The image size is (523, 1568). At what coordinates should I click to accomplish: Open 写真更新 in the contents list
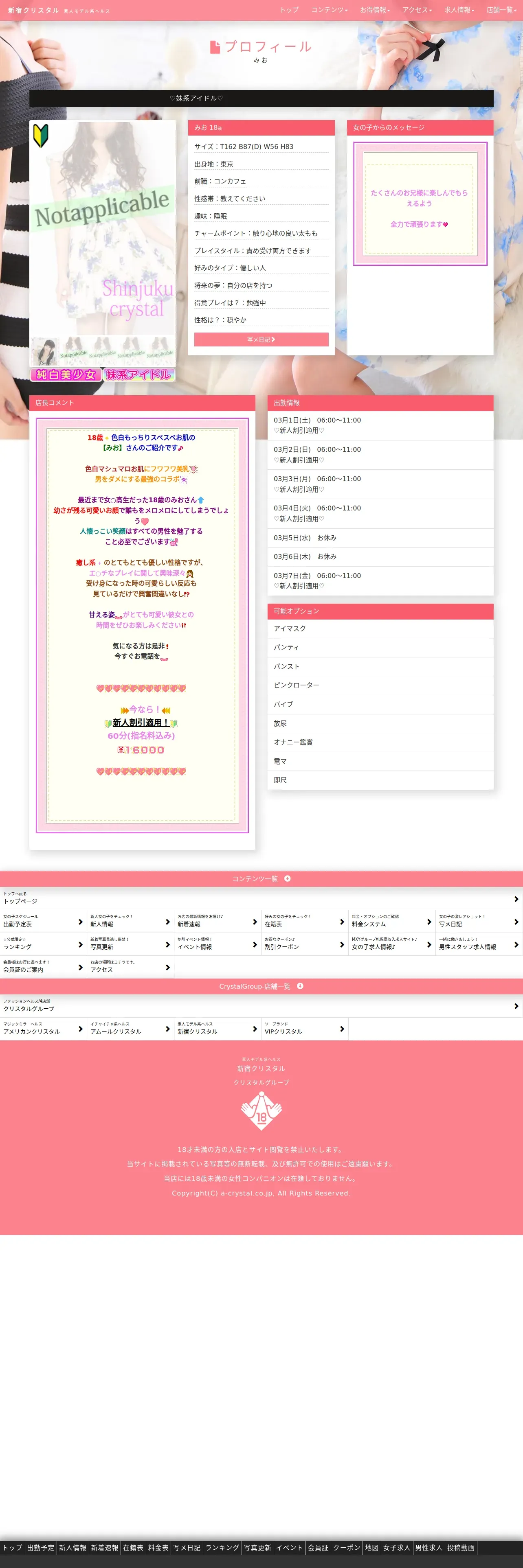click(x=130, y=944)
